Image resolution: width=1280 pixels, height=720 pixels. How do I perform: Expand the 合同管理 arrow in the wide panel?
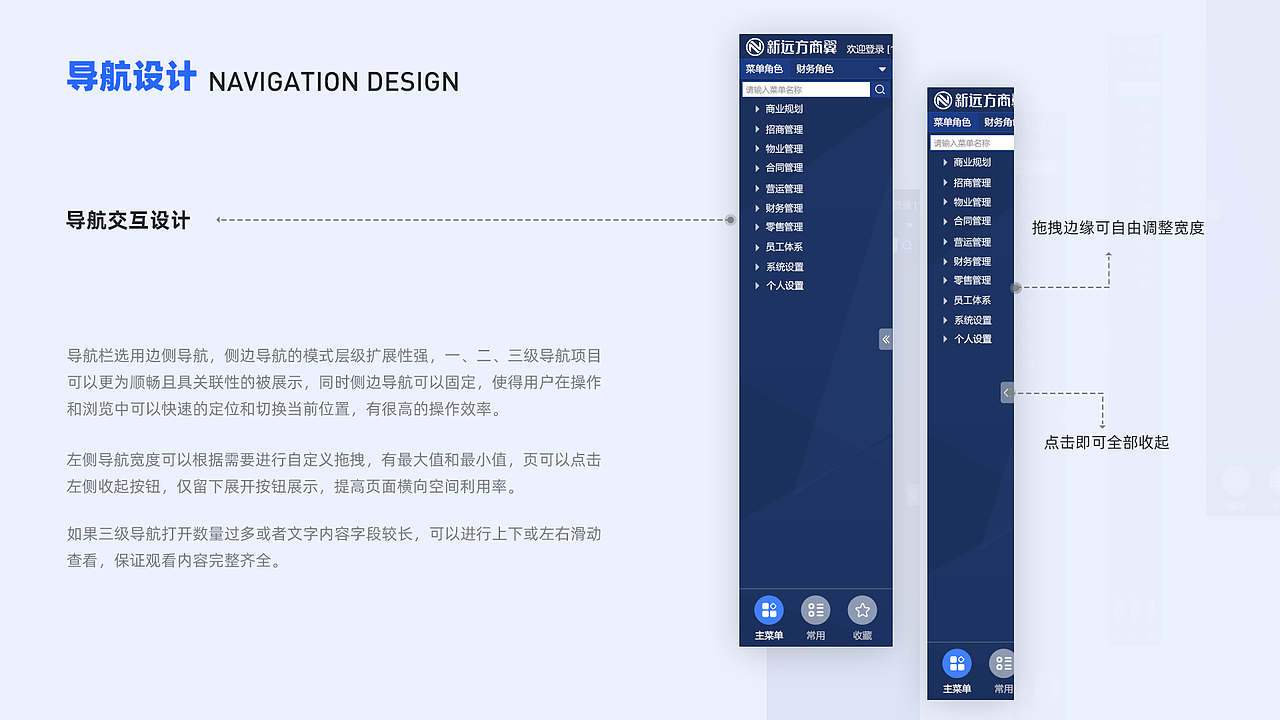point(757,168)
